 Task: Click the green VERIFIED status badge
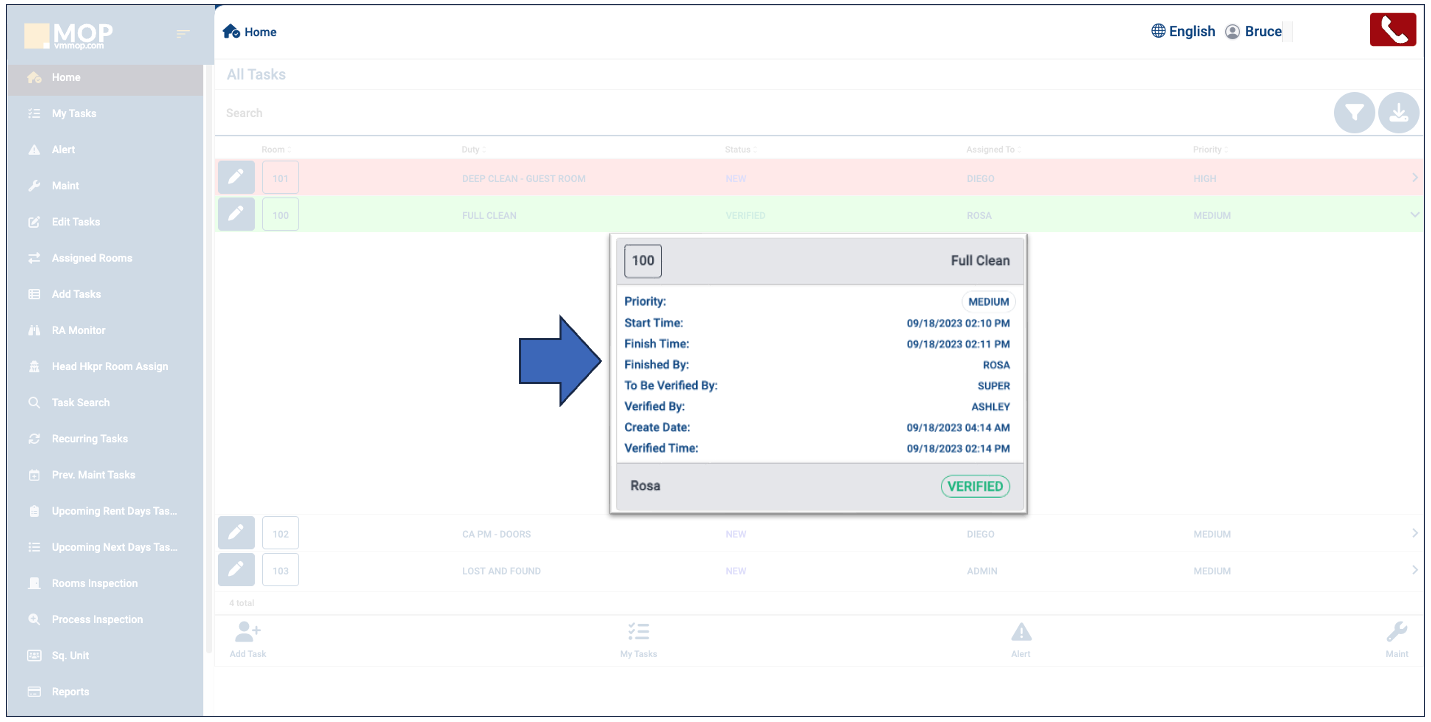pos(975,486)
